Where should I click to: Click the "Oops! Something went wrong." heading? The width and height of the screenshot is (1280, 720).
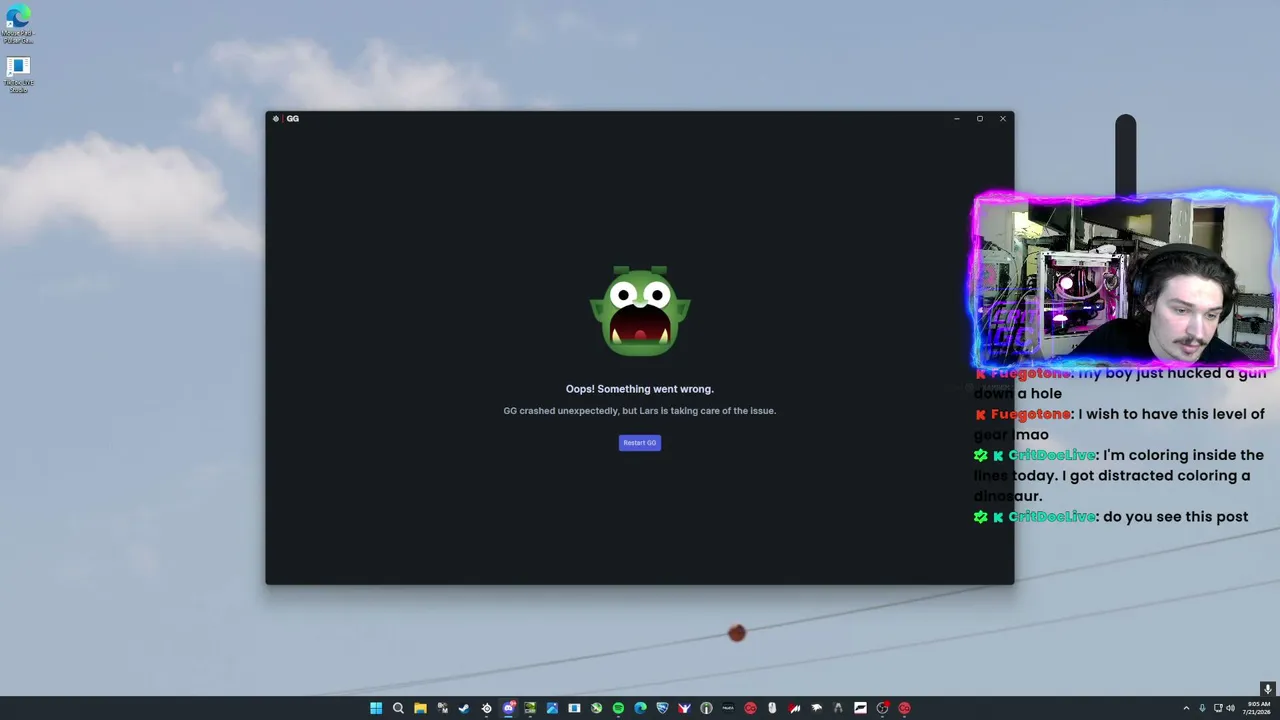(640, 389)
